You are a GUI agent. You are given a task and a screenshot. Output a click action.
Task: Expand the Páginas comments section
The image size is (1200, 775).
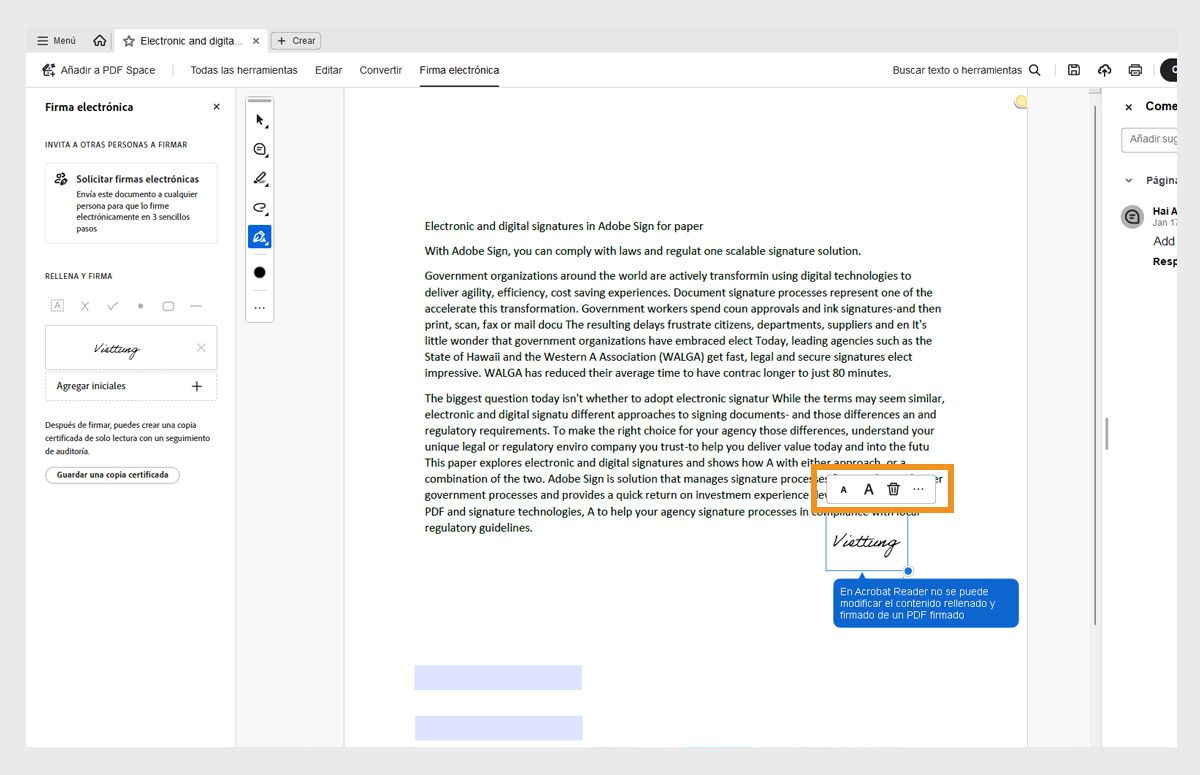point(1130,180)
